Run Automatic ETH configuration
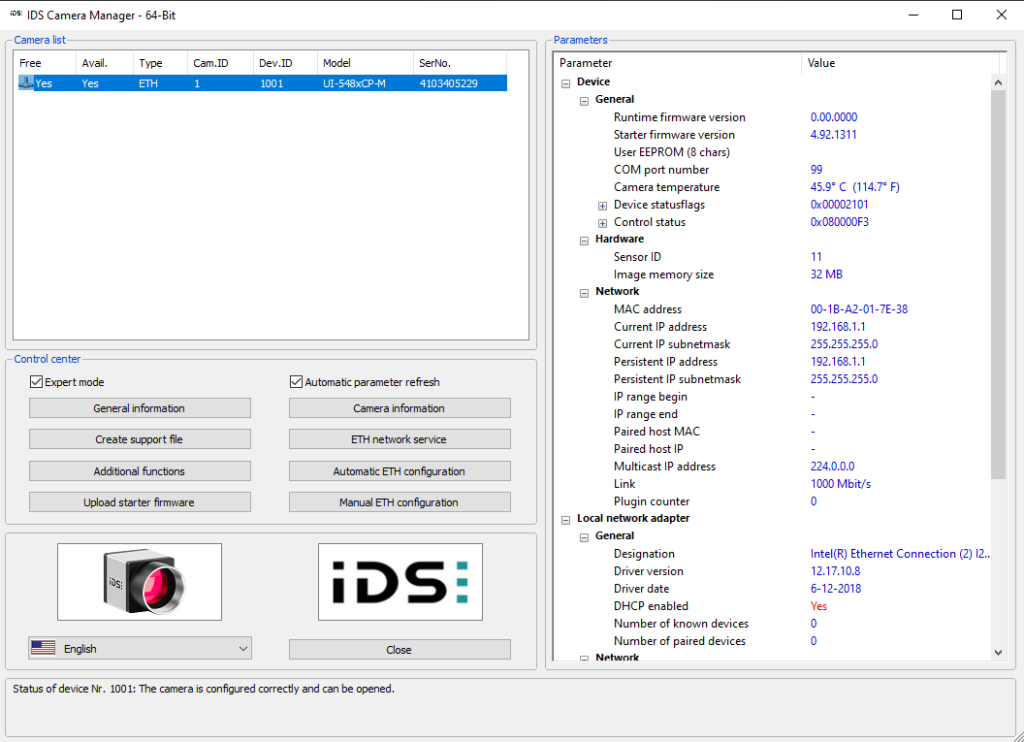The width and height of the screenshot is (1024, 742). pyautogui.click(x=399, y=470)
